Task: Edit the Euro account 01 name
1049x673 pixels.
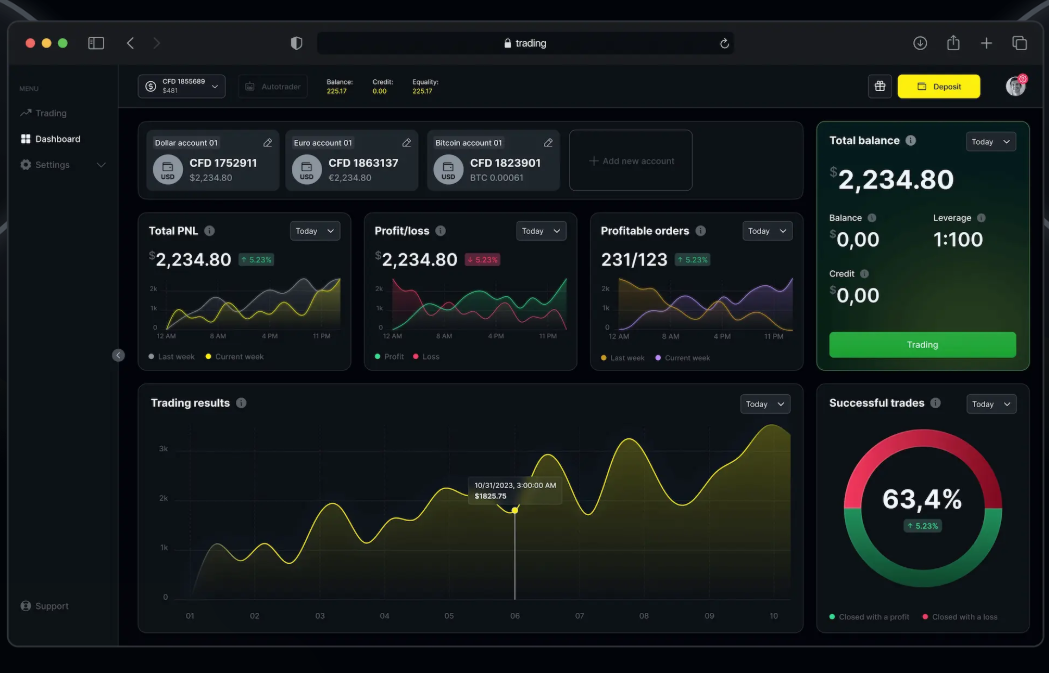Action: pyautogui.click(x=406, y=142)
